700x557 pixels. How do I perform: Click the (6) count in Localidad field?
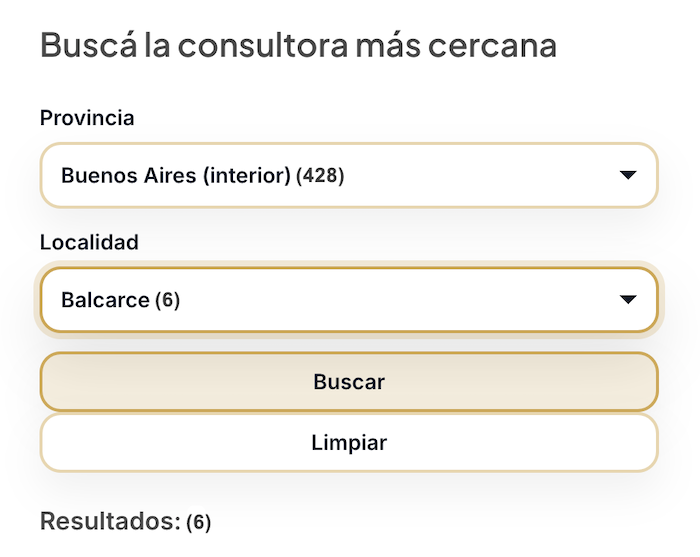pos(168,300)
